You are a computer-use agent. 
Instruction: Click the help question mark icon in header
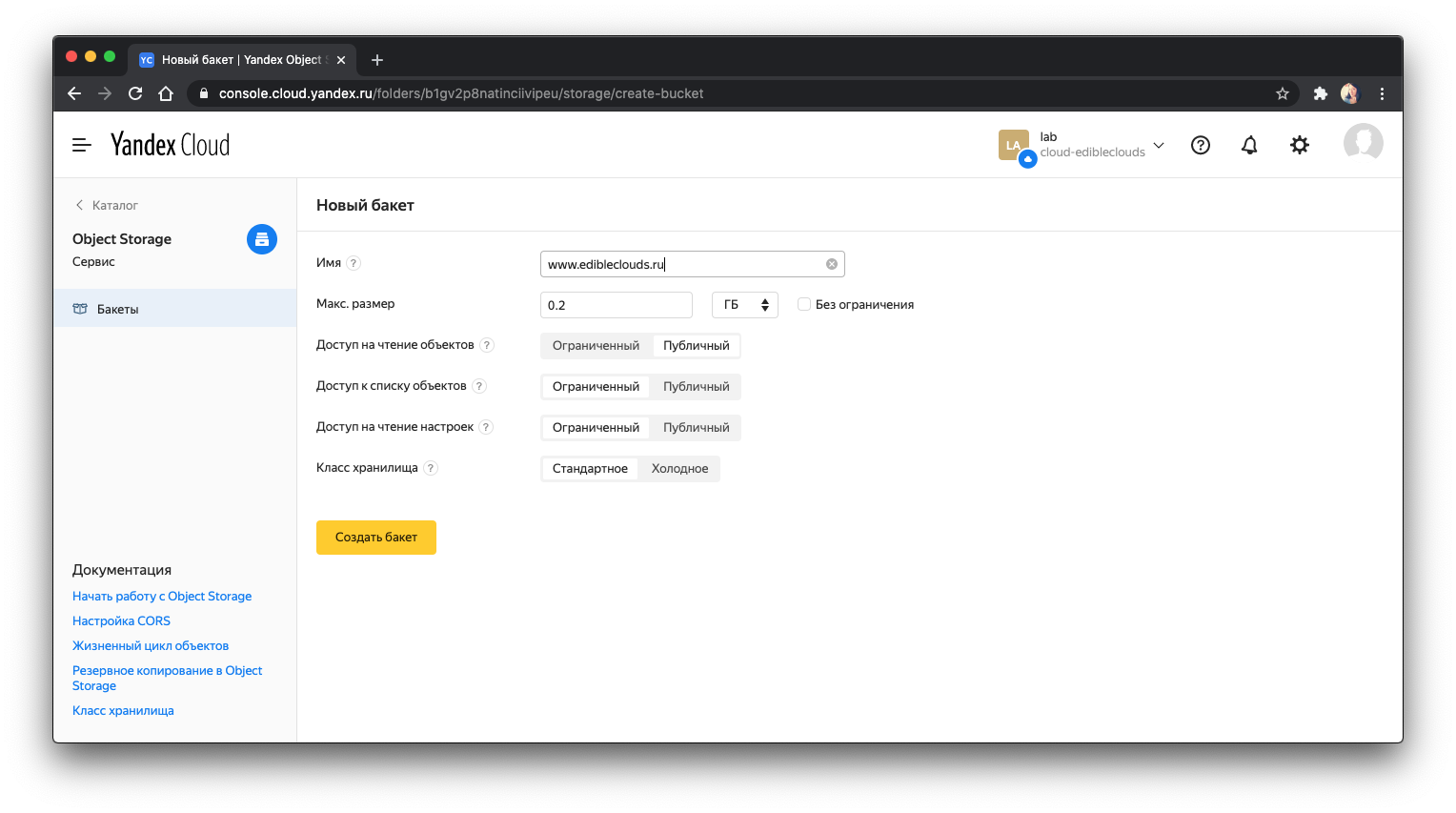(1201, 145)
